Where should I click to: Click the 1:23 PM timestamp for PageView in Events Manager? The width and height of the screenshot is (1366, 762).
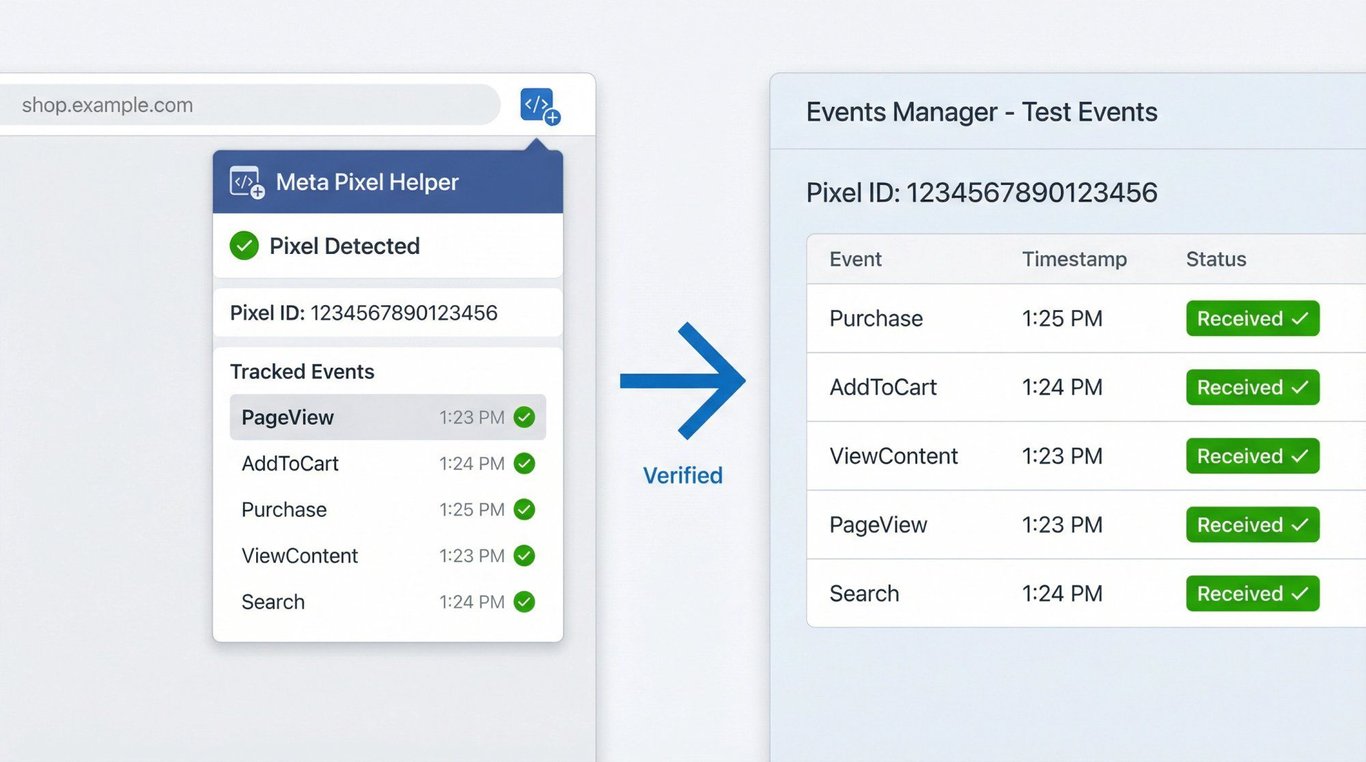(1062, 525)
